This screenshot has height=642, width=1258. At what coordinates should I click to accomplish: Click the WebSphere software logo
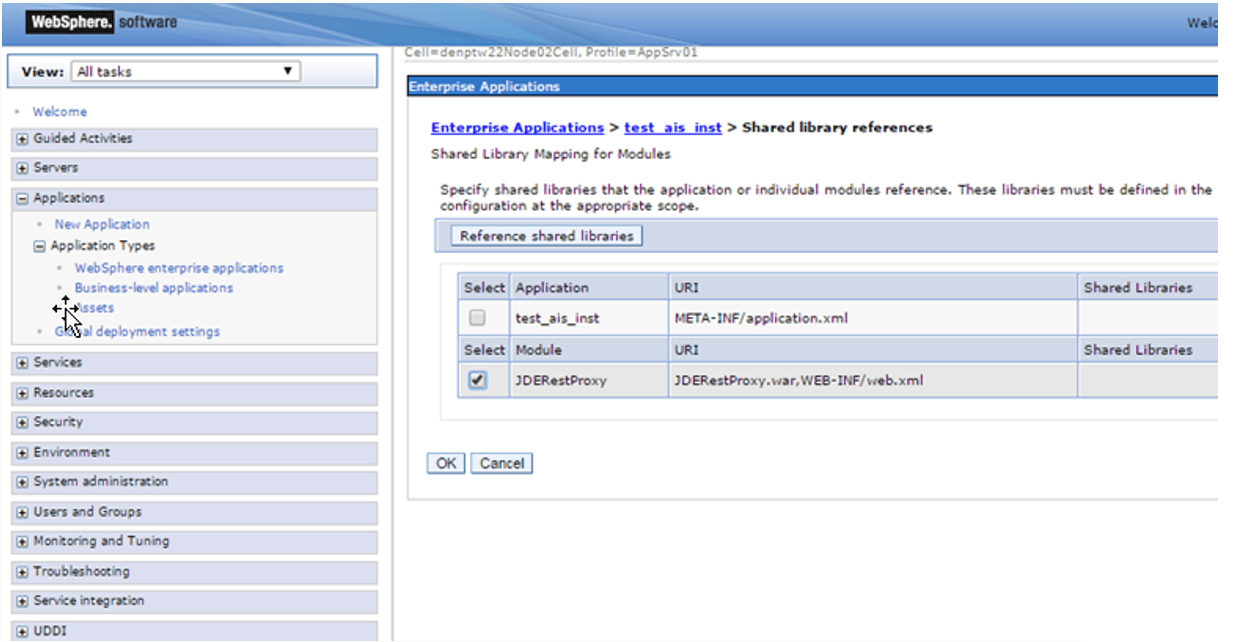tap(101, 22)
